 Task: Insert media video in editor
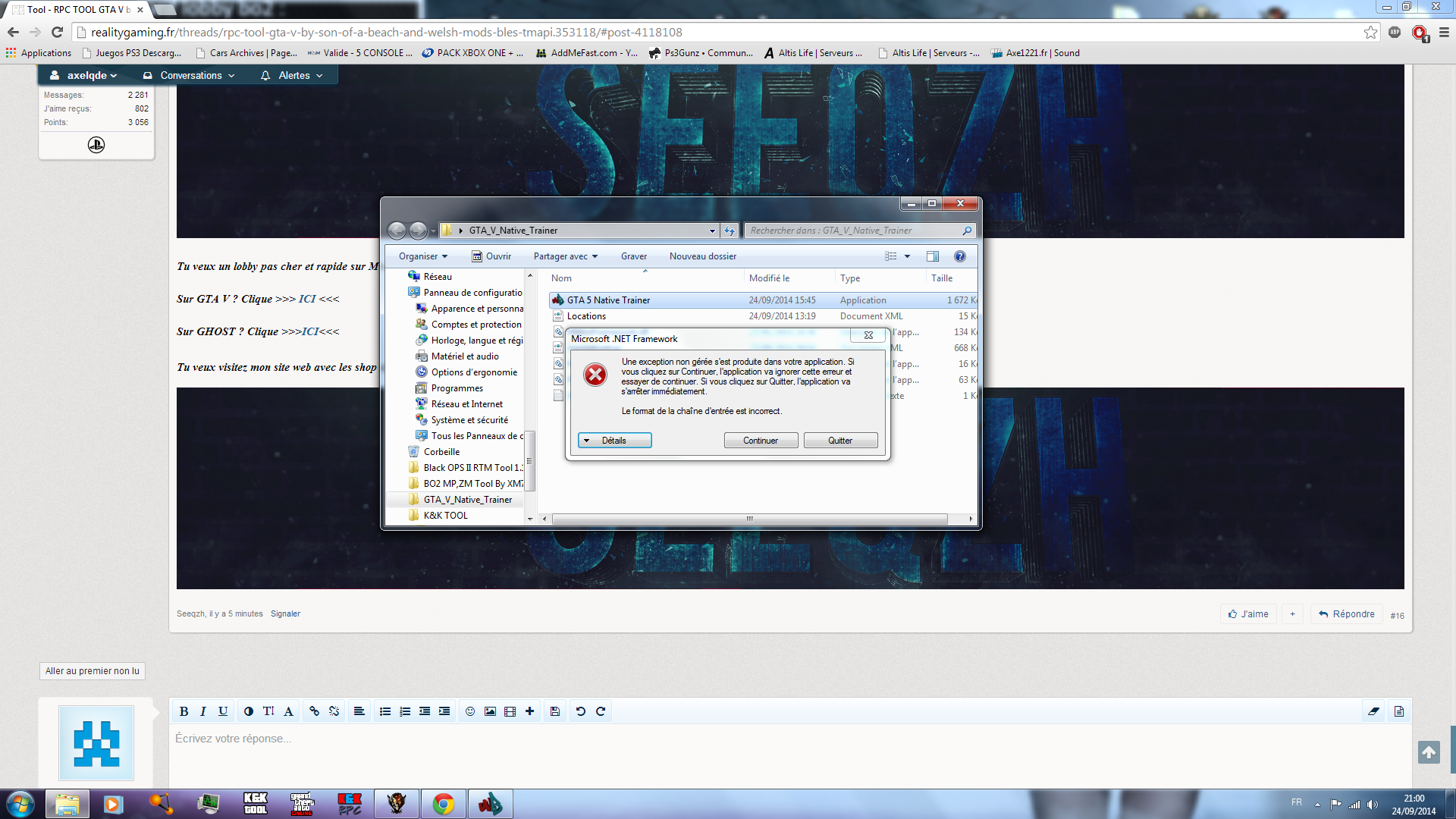click(510, 711)
